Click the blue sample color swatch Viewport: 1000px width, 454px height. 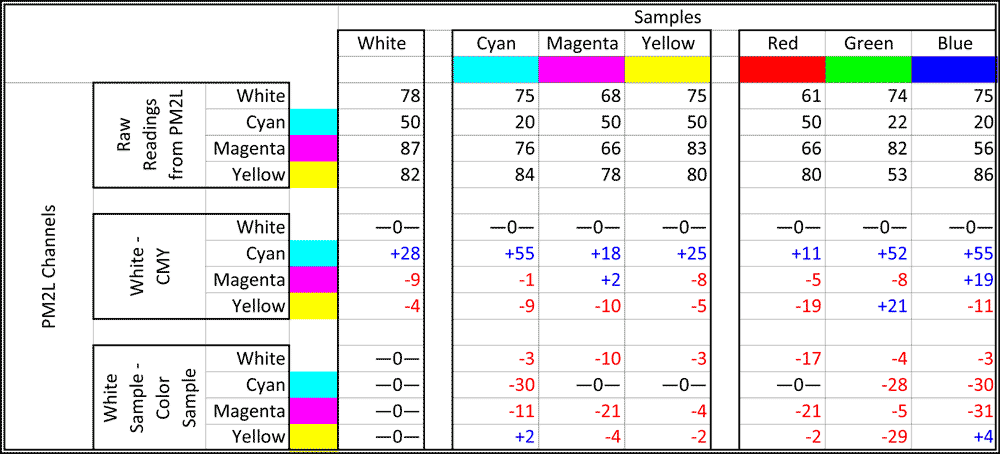pyautogui.click(x=955, y=69)
